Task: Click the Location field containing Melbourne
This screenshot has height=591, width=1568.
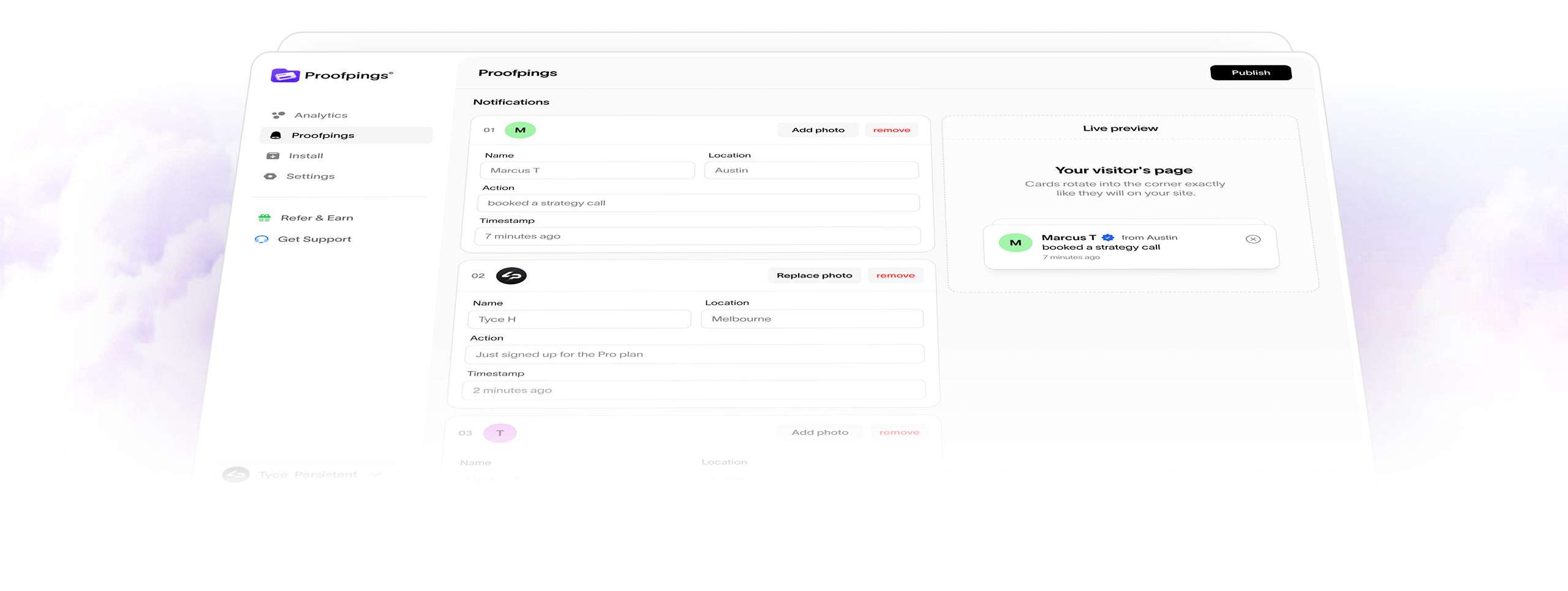Action: (812, 319)
